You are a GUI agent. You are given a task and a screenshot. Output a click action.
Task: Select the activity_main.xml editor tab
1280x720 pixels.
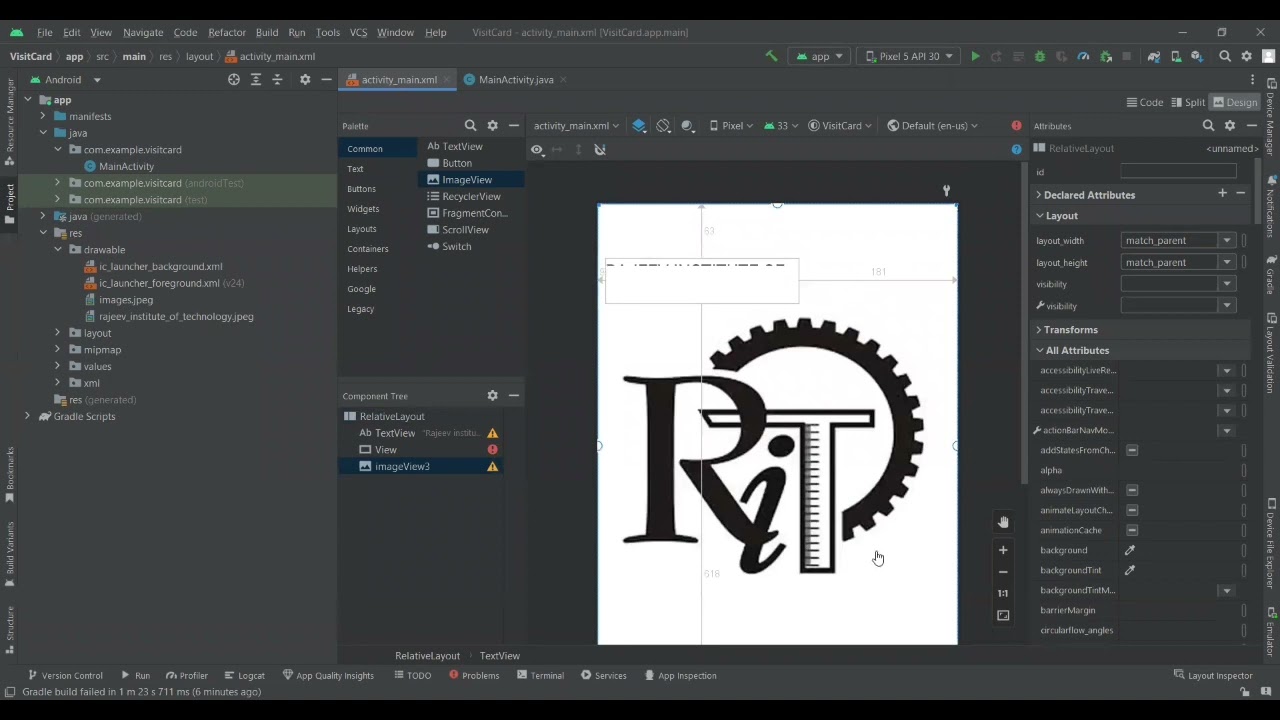(398, 79)
